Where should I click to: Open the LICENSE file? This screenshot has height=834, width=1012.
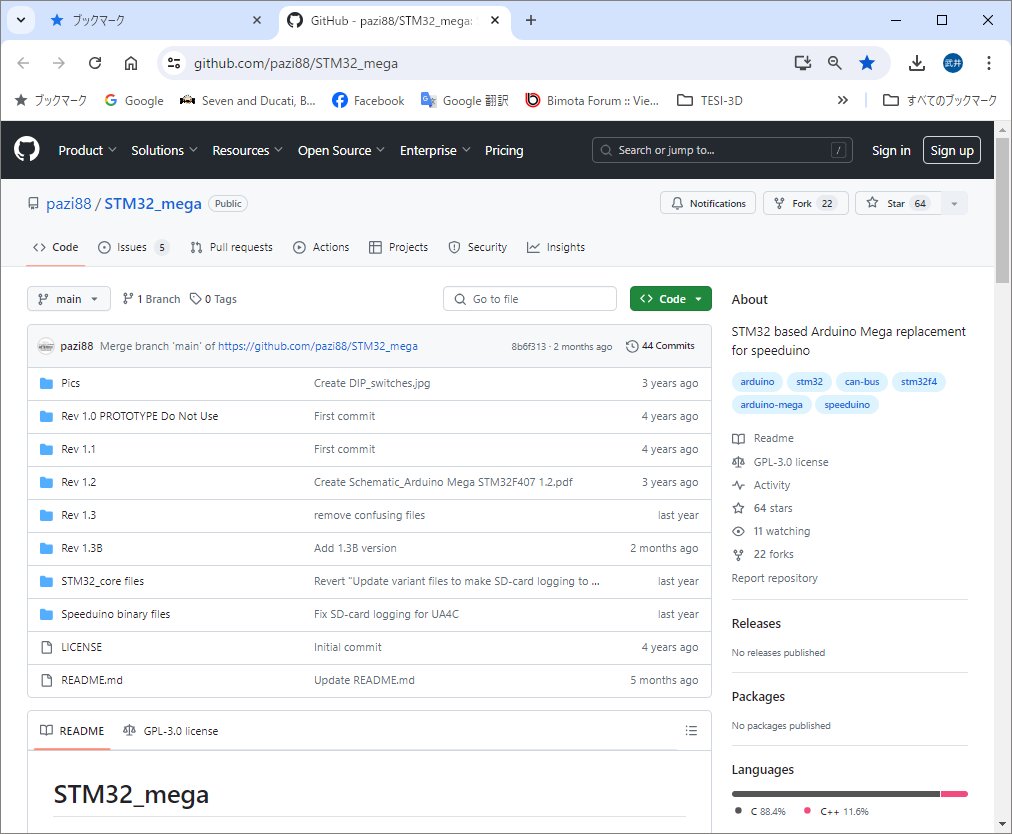pyautogui.click(x=81, y=647)
